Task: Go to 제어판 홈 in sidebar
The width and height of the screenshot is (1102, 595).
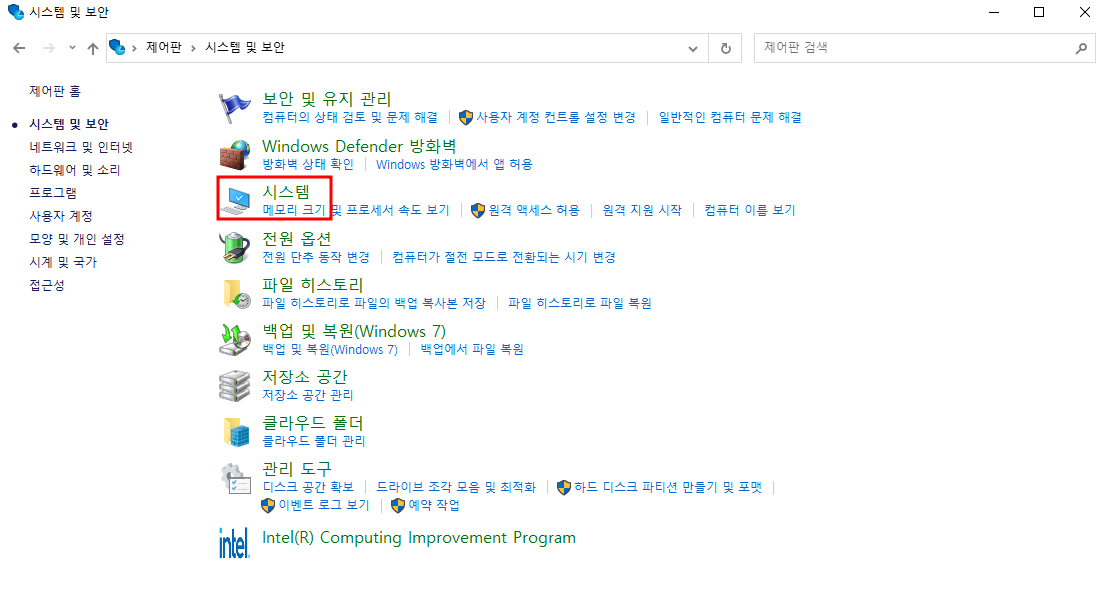Action: (55, 91)
